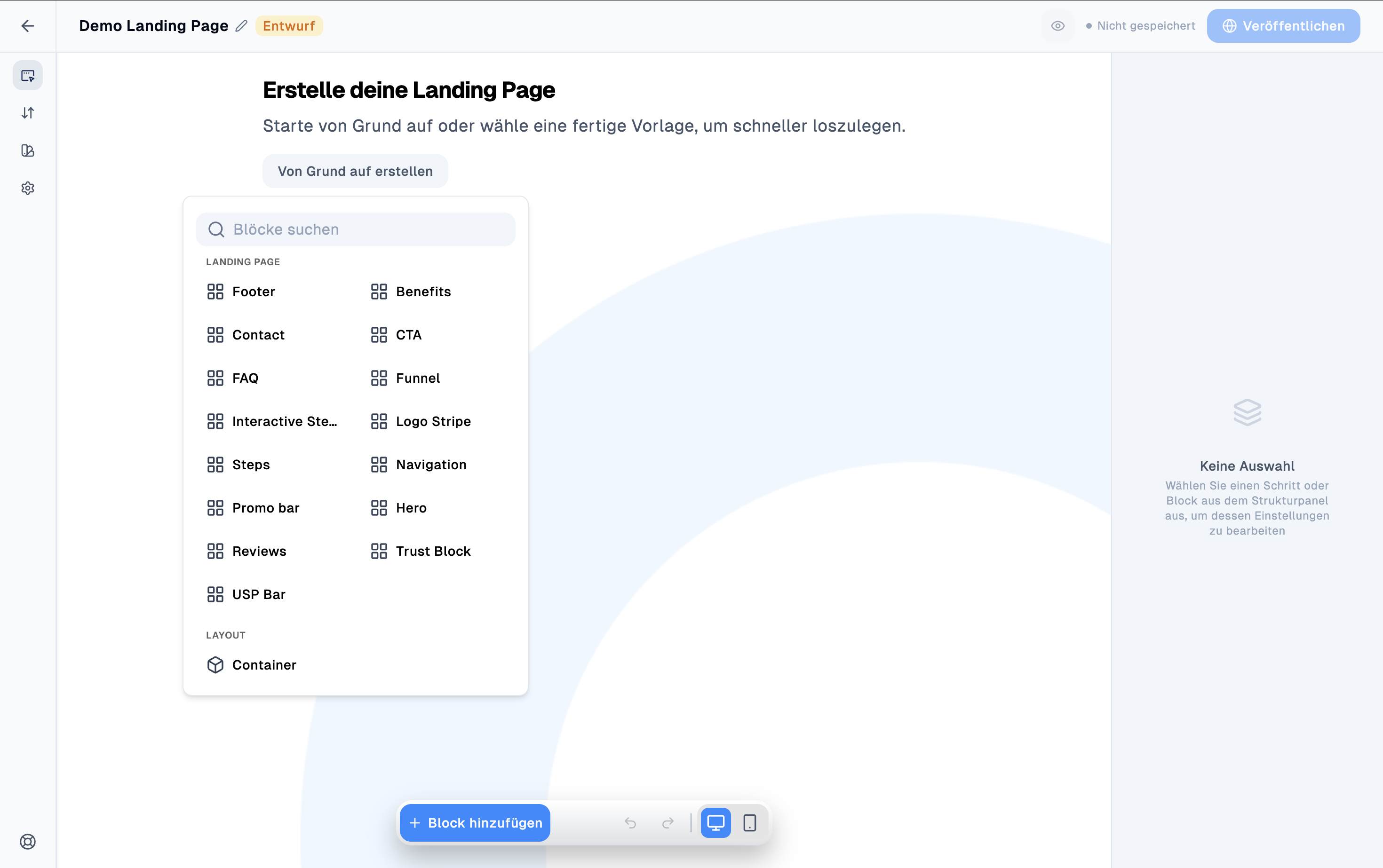Select the CTA block icon
The height and width of the screenshot is (868, 1383).
[379, 335]
